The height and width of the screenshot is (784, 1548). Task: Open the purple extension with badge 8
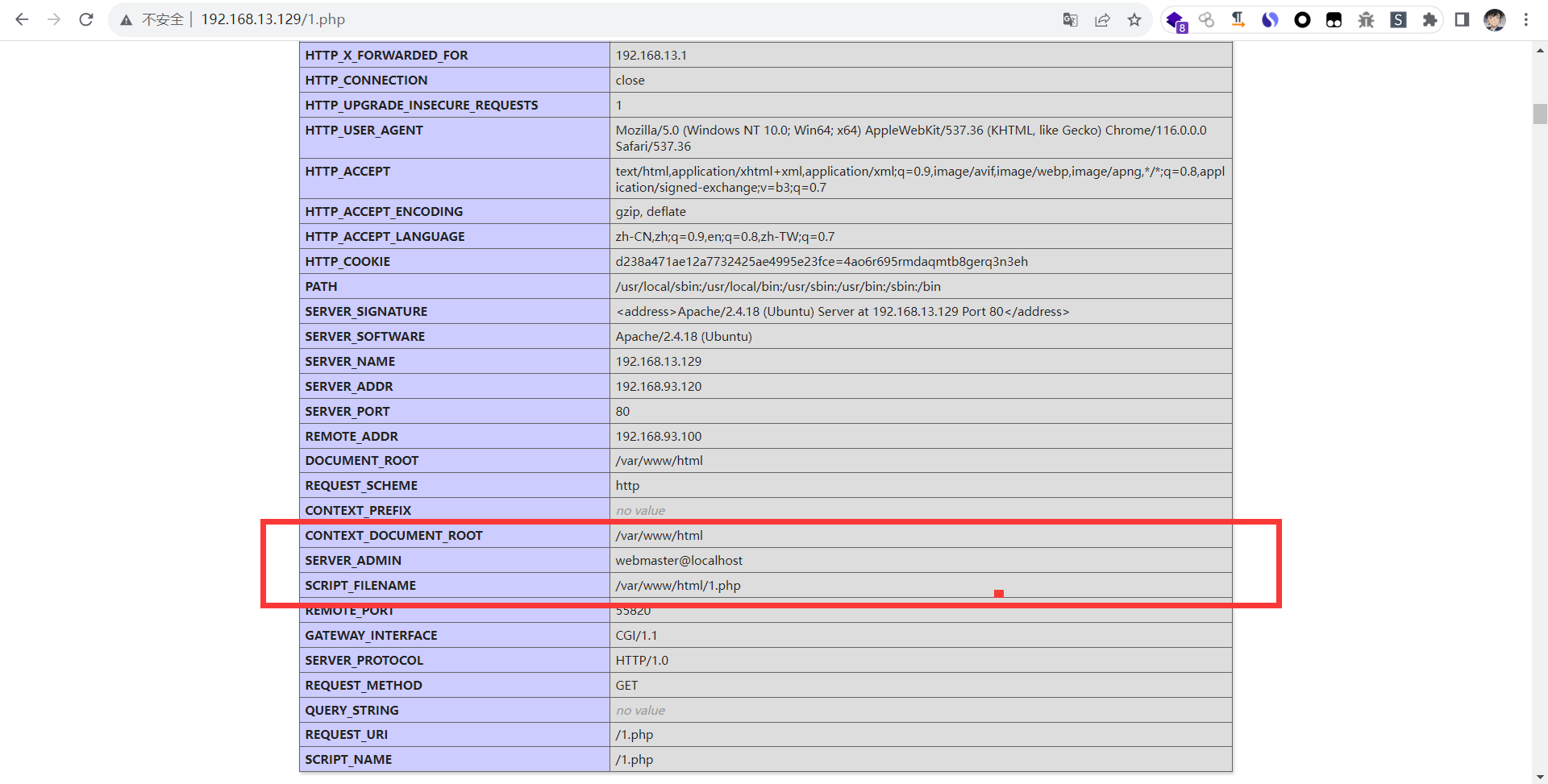coord(1175,20)
